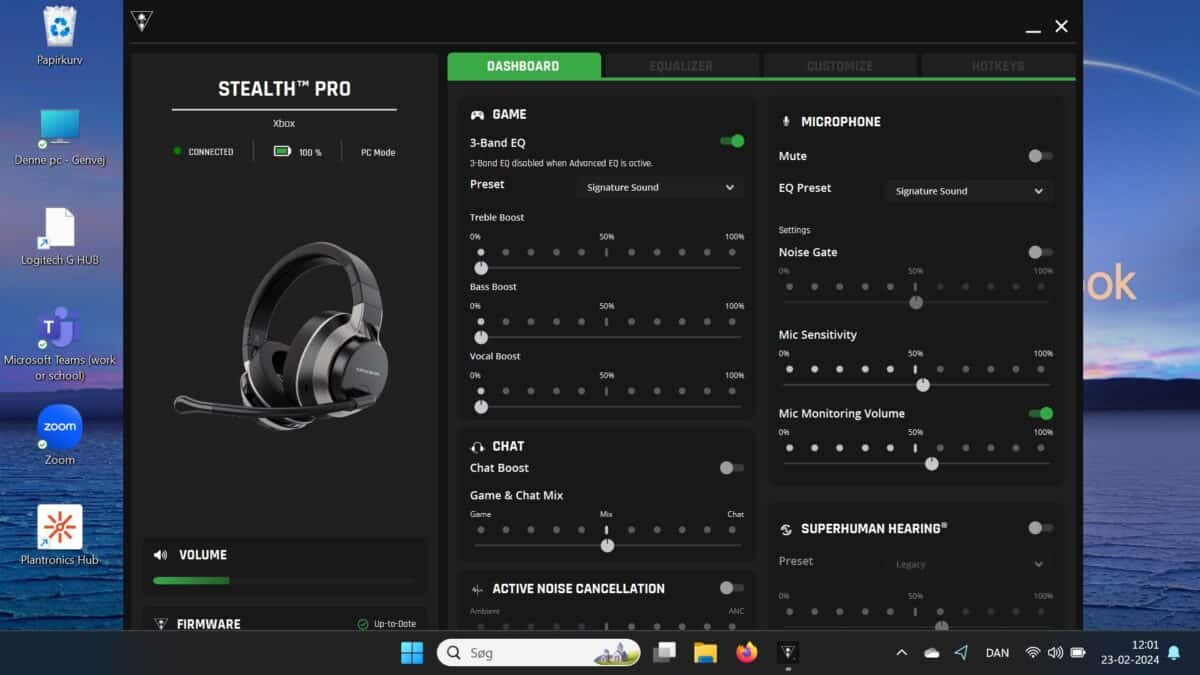Click the Vocal Boost slider handle
This screenshot has width=1200, height=675.
click(481, 407)
